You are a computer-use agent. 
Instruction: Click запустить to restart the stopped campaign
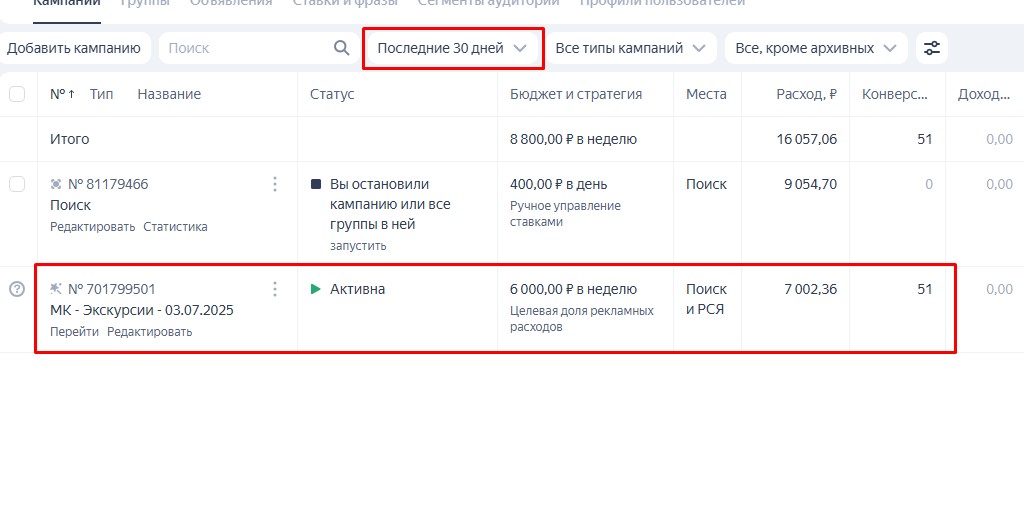click(358, 246)
